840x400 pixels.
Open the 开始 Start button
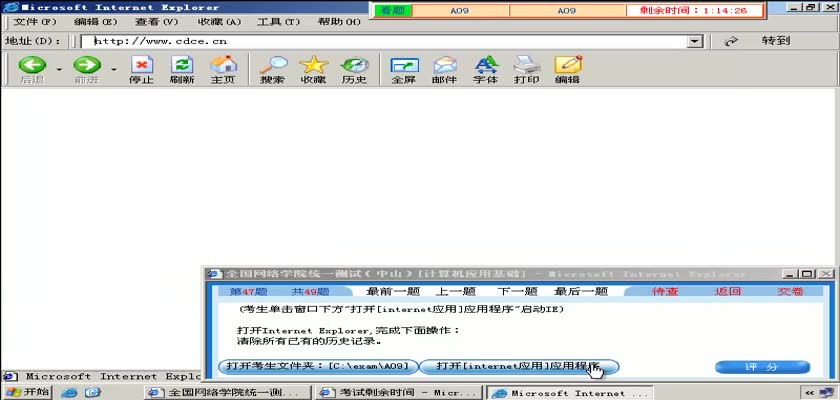tap(27, 392)
